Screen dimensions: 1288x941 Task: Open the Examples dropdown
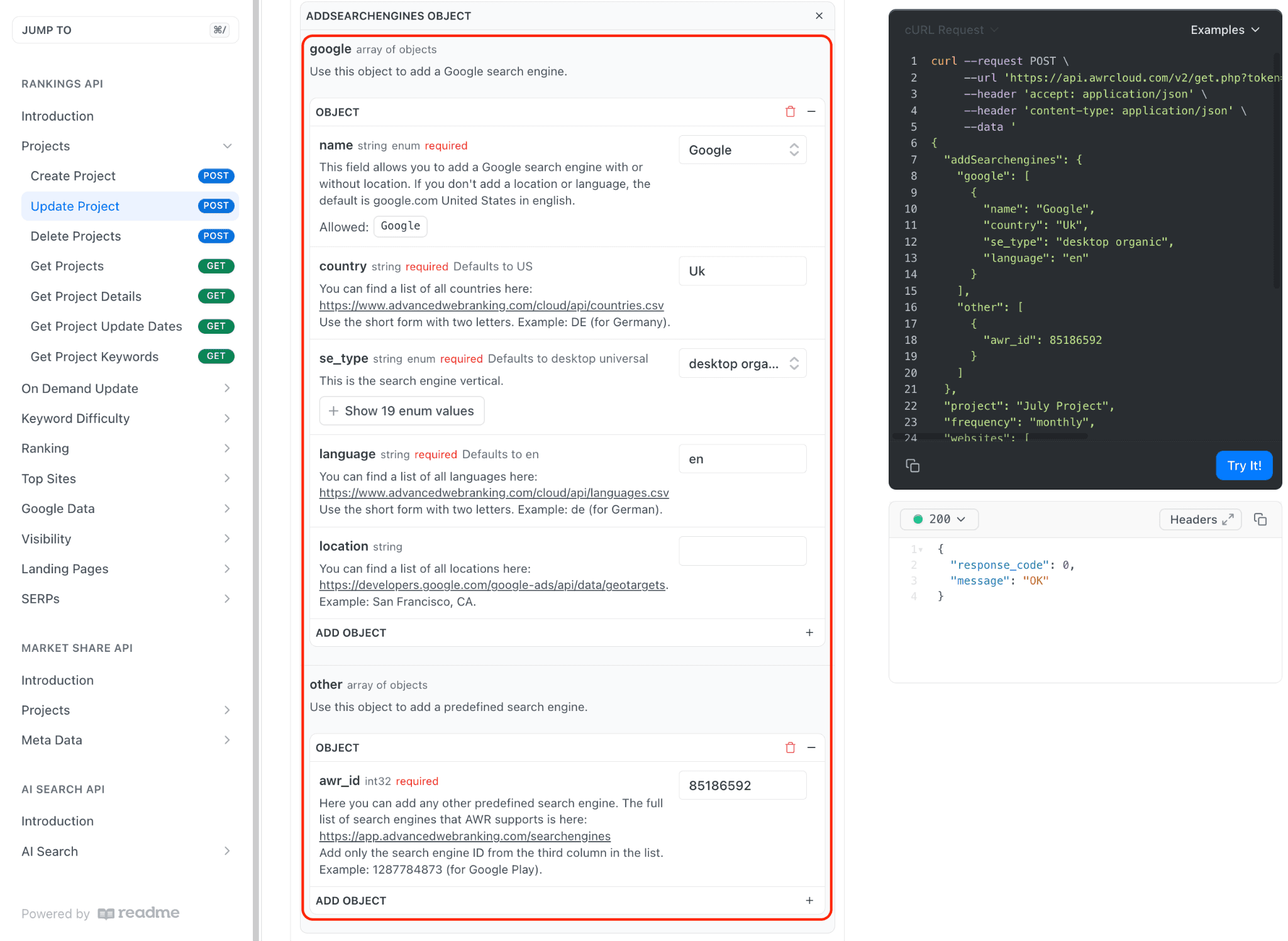1224,30
